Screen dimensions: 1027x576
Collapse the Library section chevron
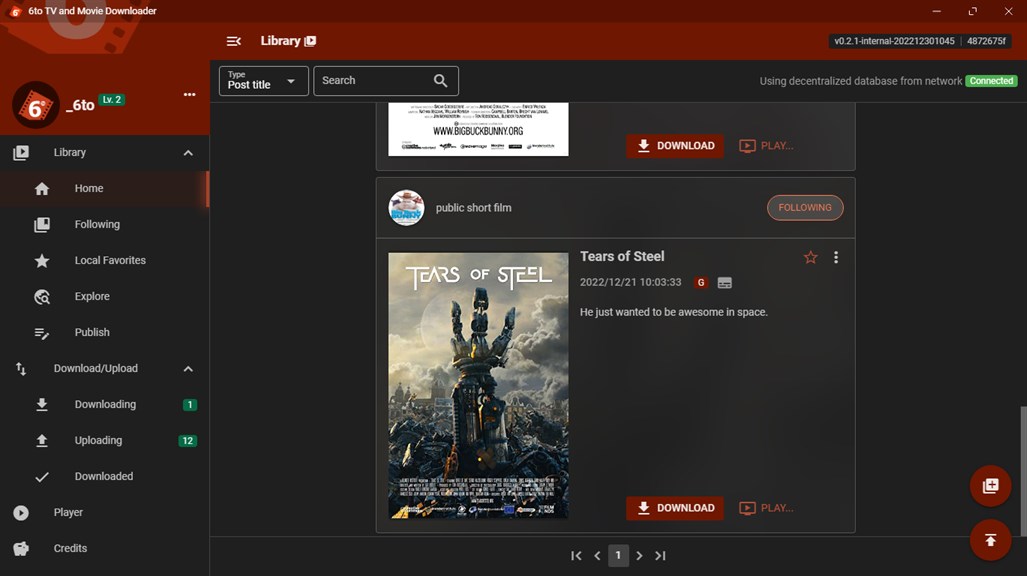[188, 153]
